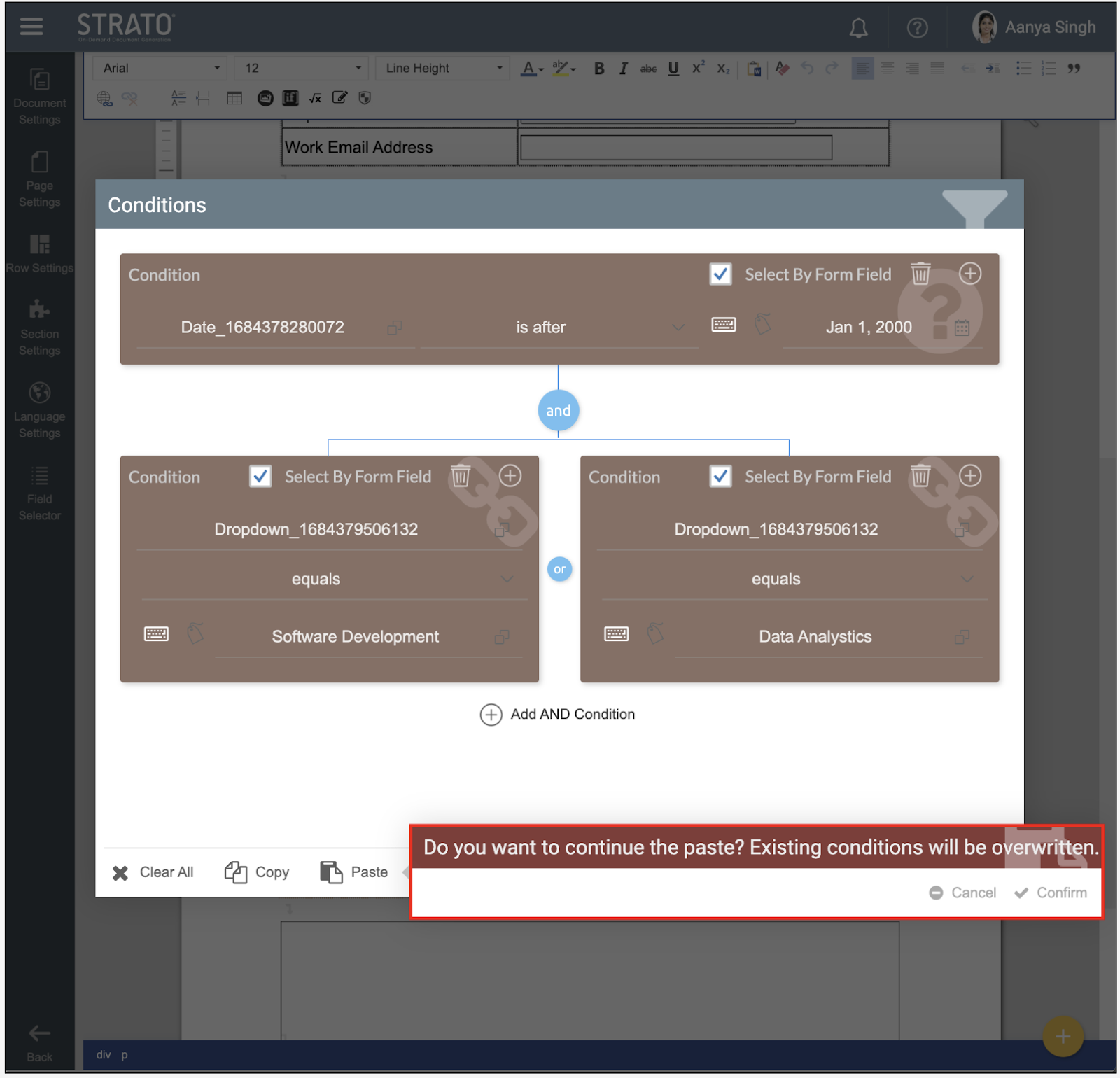The height and width of the screenshot is (1078, 1120).
Task: Open Document Settings in sidebar
Action: tap(40, 97)
